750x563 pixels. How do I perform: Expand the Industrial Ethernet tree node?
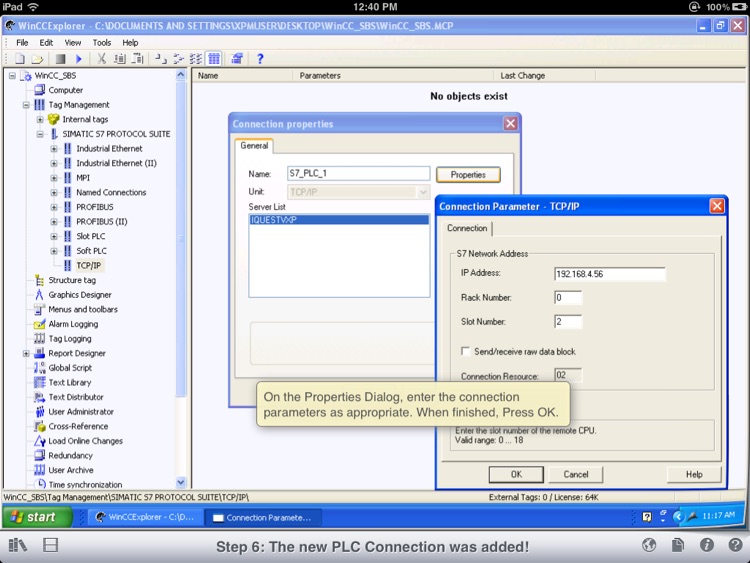pos(54,149)
